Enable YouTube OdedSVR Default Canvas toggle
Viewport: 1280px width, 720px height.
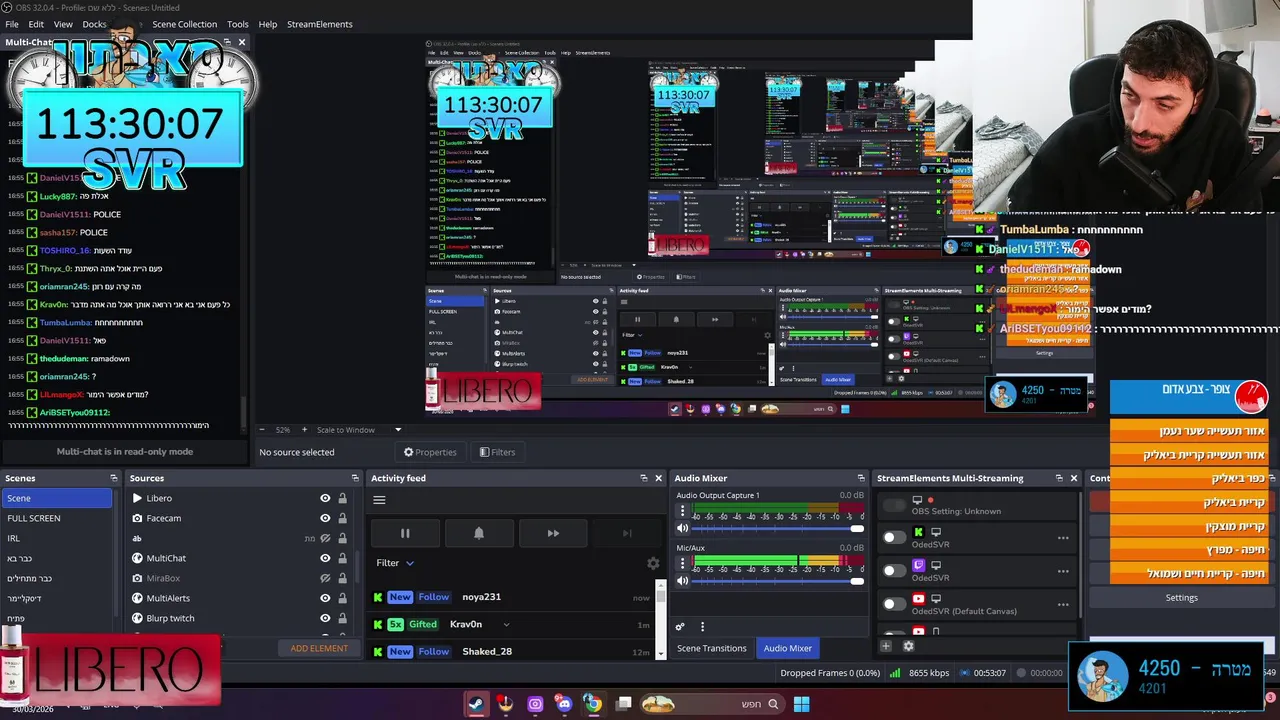point(894,604)
